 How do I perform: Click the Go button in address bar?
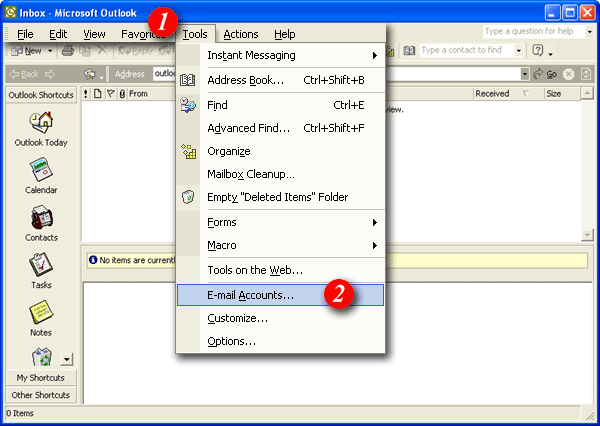(x=545, y=74)
